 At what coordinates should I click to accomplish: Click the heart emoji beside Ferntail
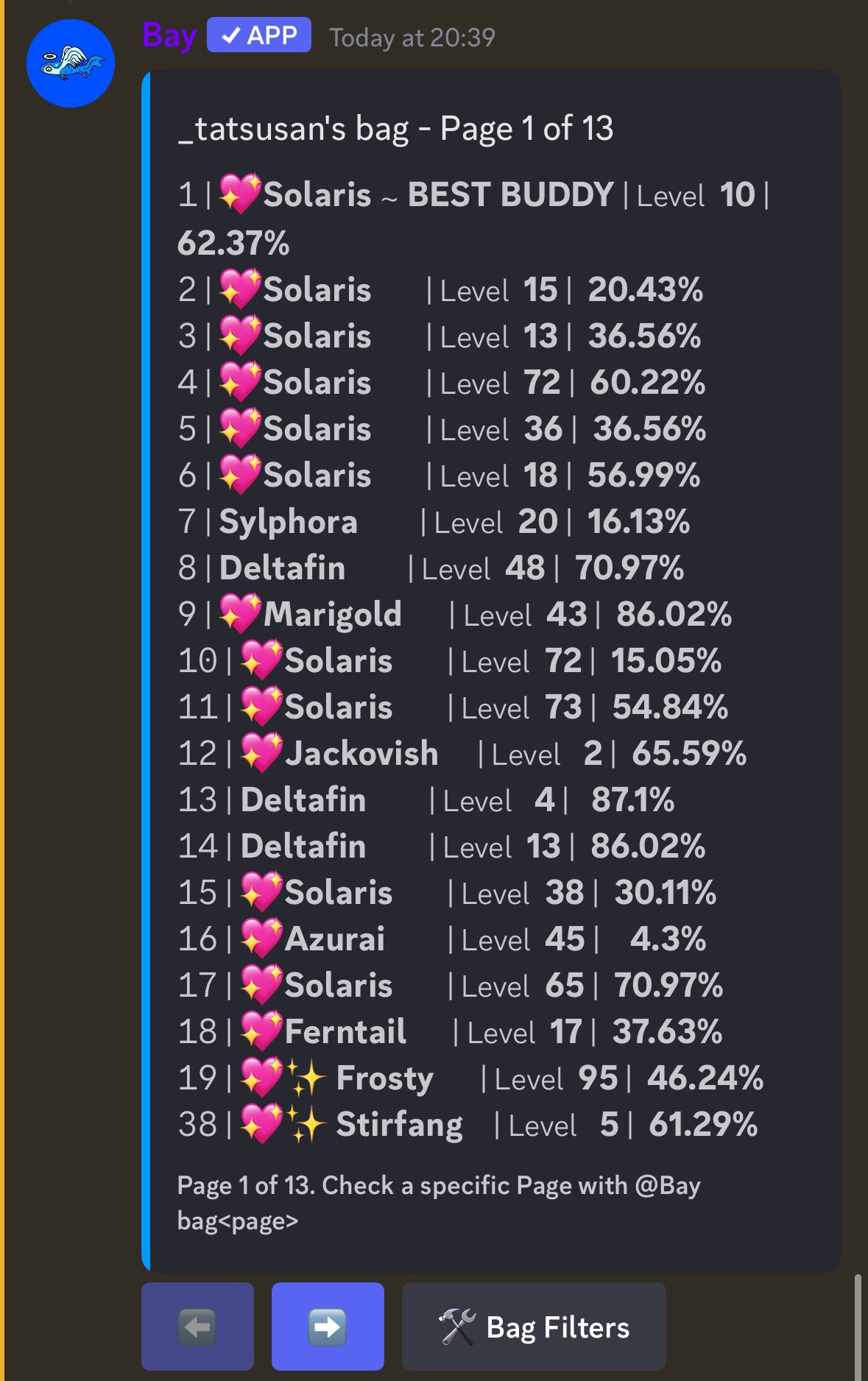pyautogui.click(x=261, y=1031)
